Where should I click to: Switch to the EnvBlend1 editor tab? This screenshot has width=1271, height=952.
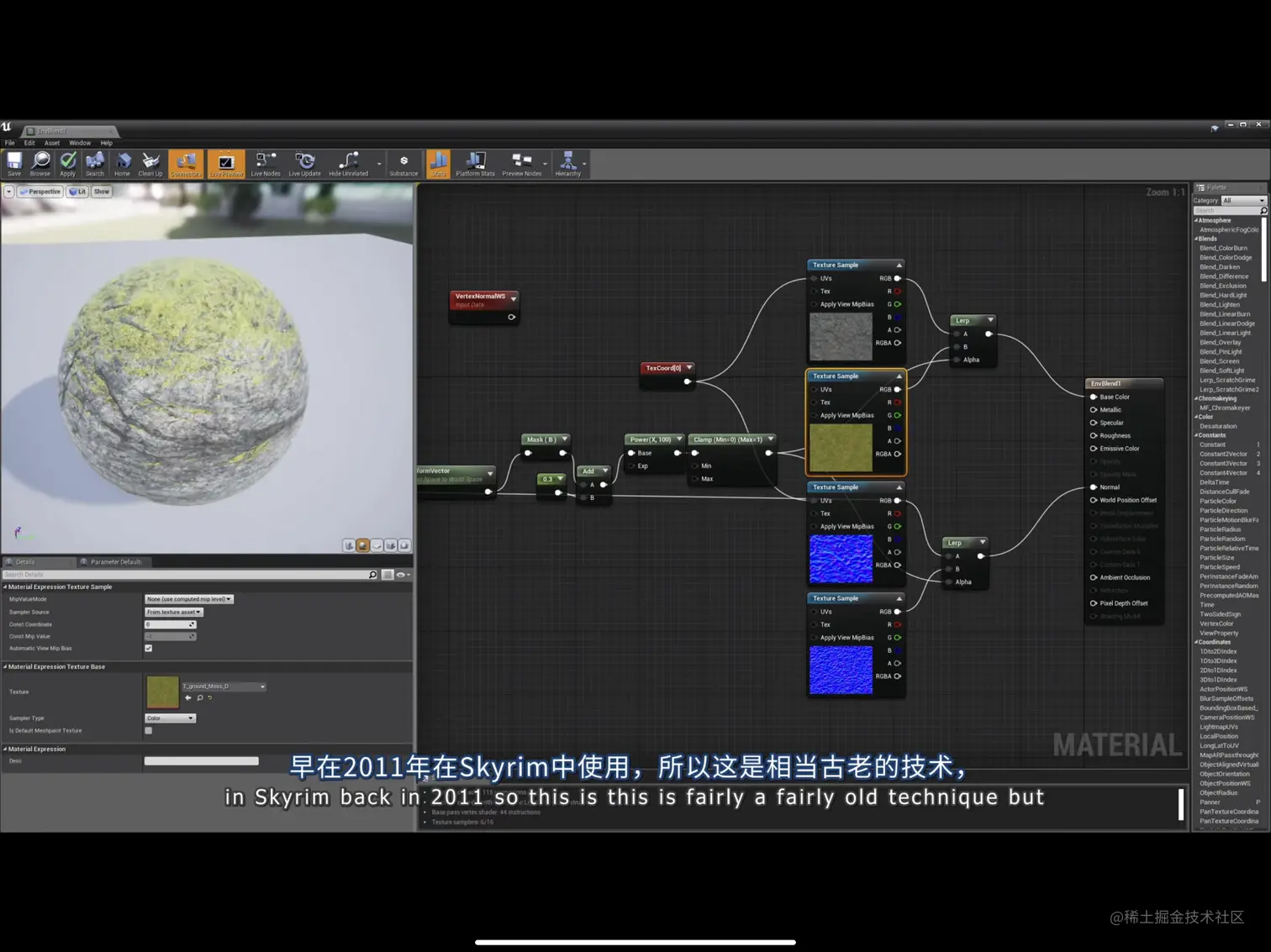tap(70, 131)
